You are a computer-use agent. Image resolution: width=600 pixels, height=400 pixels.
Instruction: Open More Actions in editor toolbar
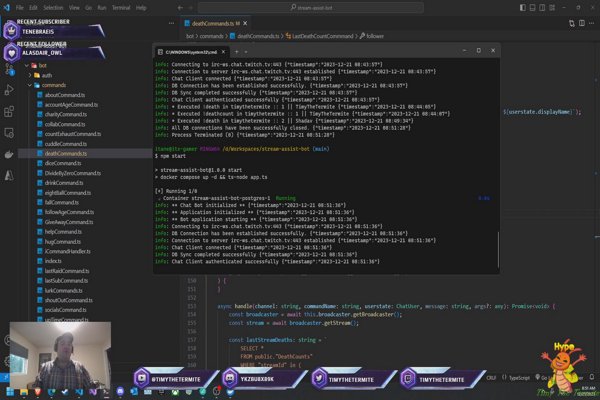(x=592, y=23)
